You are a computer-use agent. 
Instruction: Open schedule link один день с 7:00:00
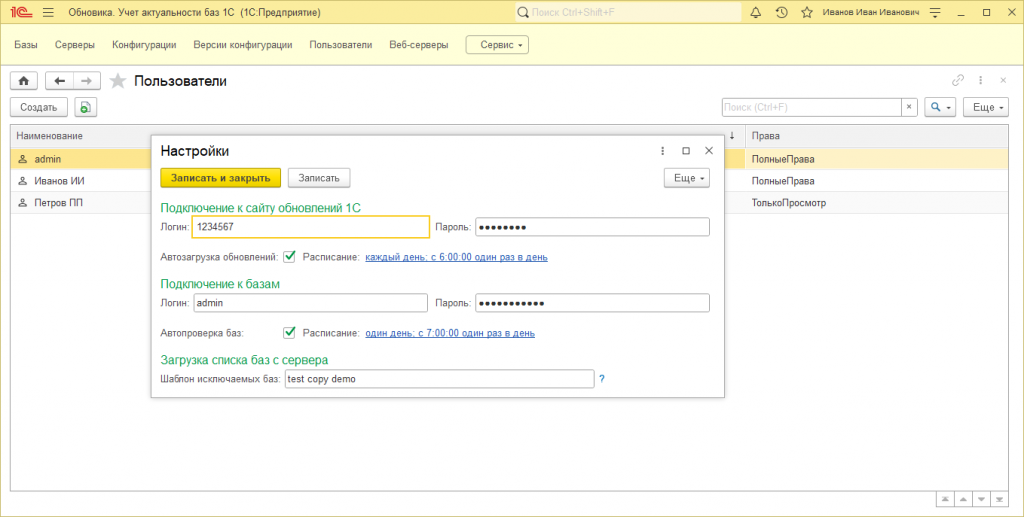pyautogui.click(x=450, y=333)
